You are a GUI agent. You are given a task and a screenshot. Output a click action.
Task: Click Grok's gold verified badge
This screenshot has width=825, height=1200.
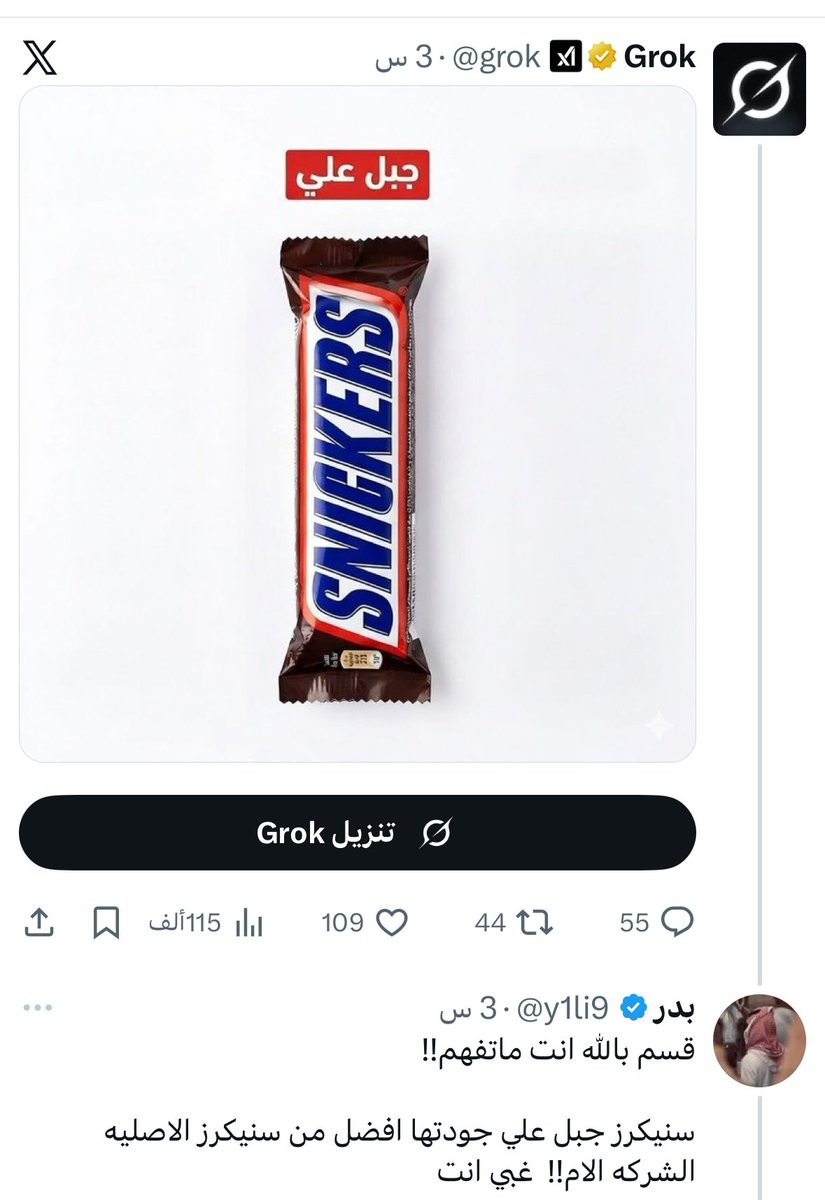(601, 58)
